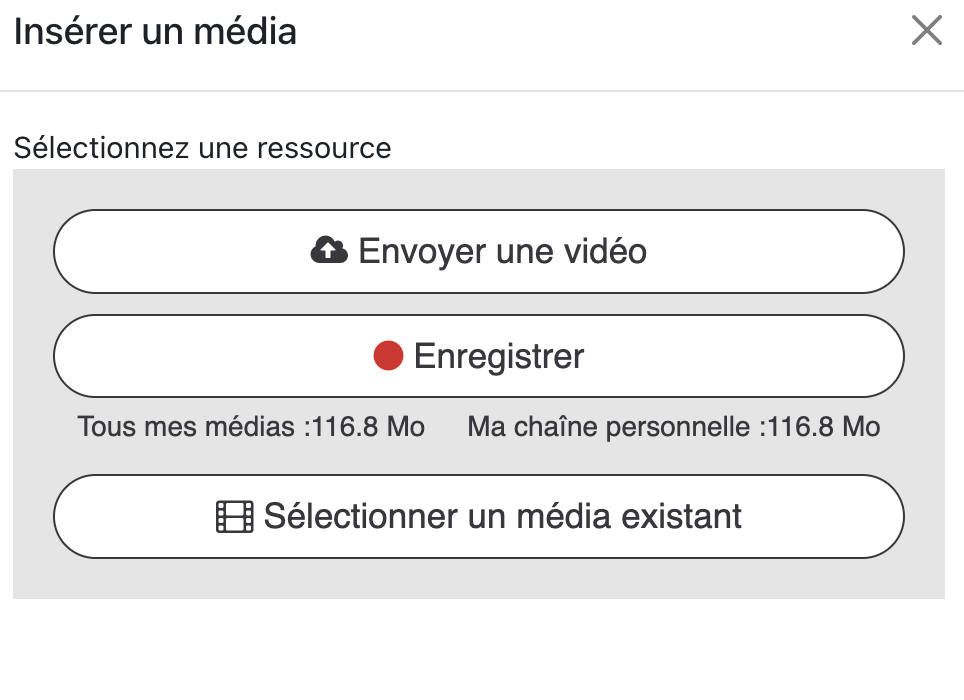Open Sélectionner un média existant
This screenshot has height=700, width=964.
click(478, 516)
